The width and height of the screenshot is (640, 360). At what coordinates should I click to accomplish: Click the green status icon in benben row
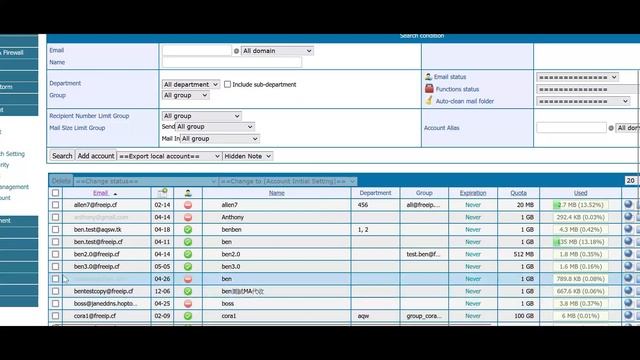188,230
